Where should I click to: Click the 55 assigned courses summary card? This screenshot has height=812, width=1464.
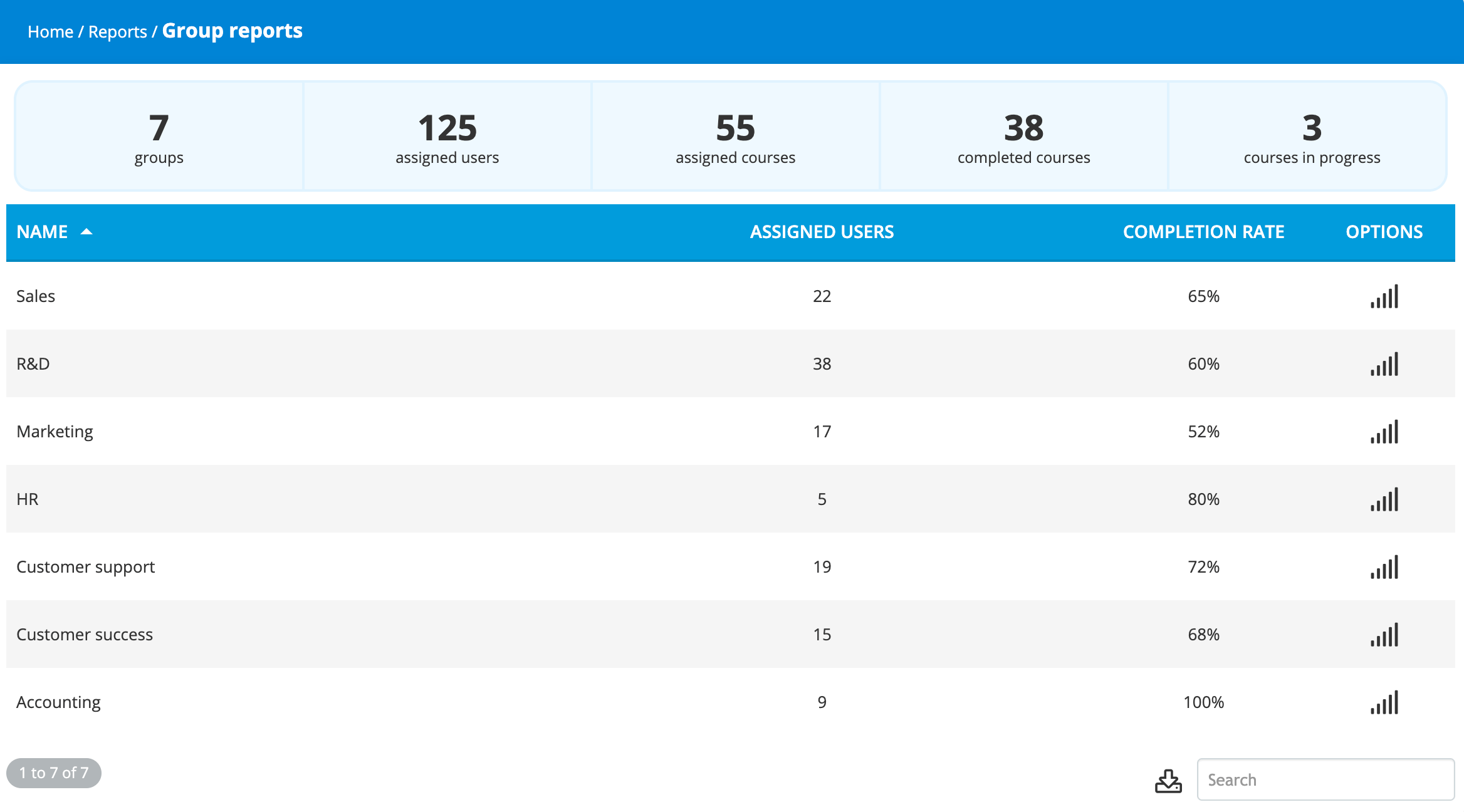pos(736,136)
